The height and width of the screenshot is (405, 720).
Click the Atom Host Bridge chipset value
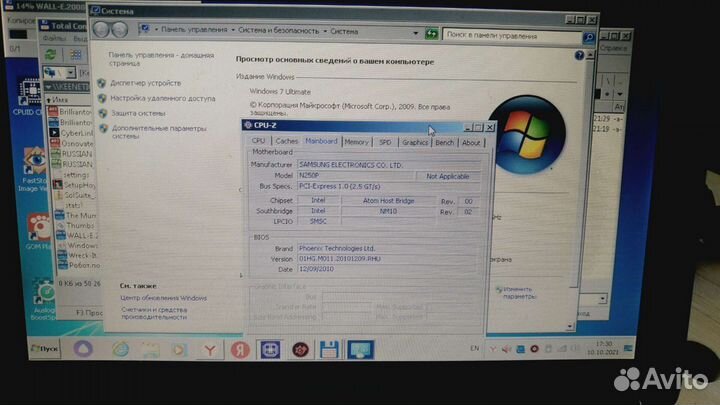coord(388,201)
